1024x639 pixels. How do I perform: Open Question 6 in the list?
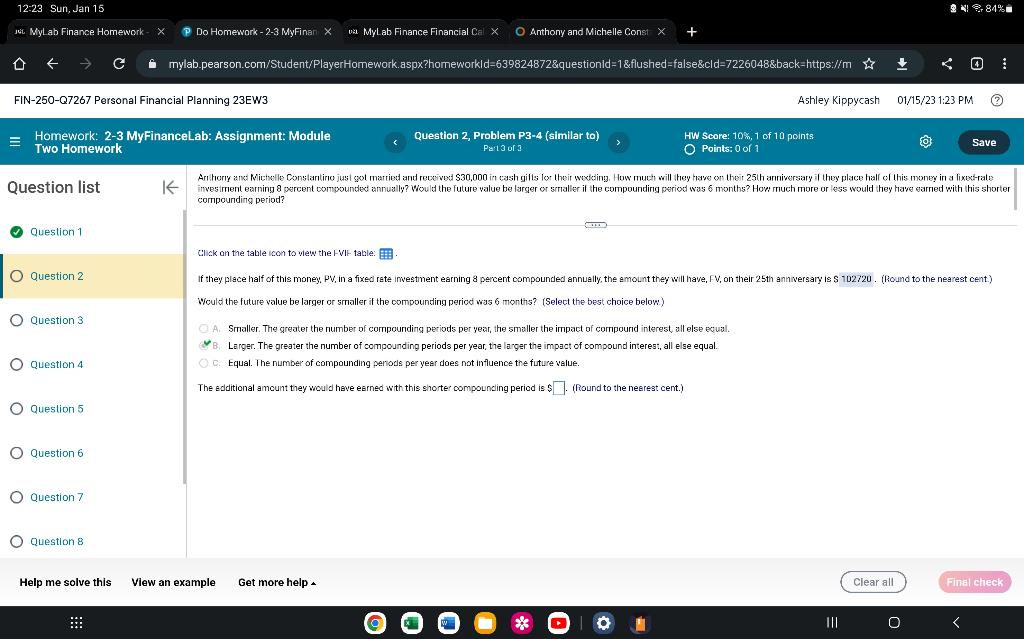pos(57,453)
